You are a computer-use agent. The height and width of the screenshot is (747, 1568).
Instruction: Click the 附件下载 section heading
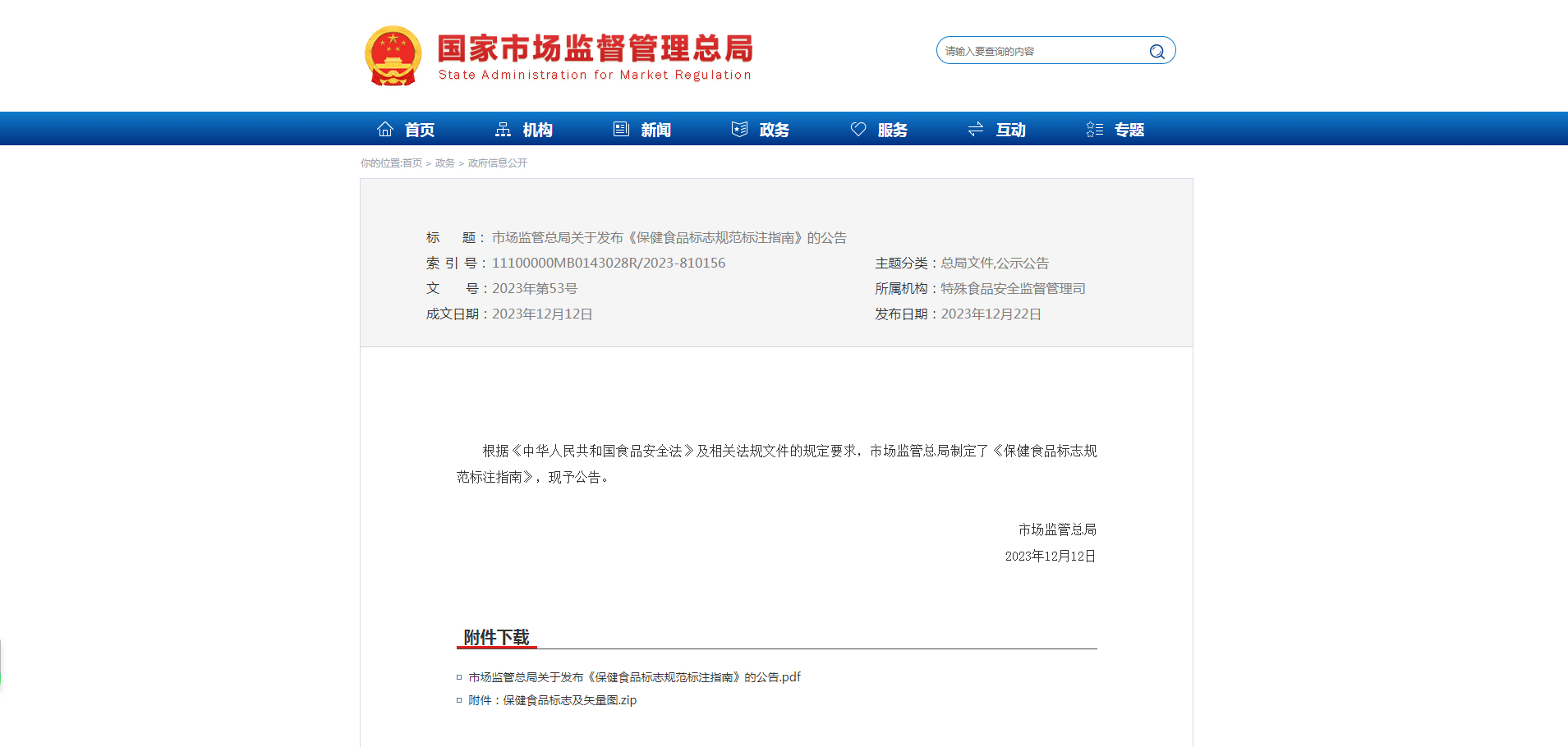click(x=496, y=635)
